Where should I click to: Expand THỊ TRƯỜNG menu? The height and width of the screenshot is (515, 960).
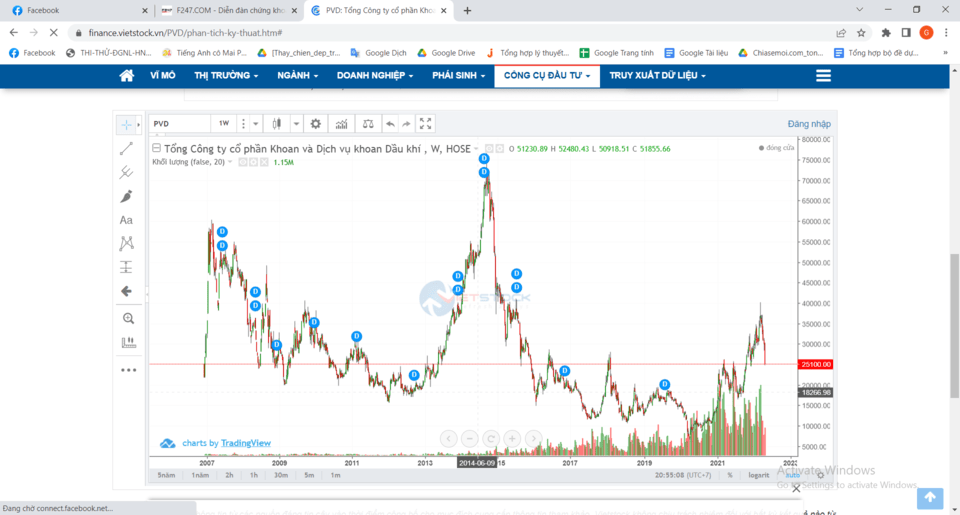(226, 75)
